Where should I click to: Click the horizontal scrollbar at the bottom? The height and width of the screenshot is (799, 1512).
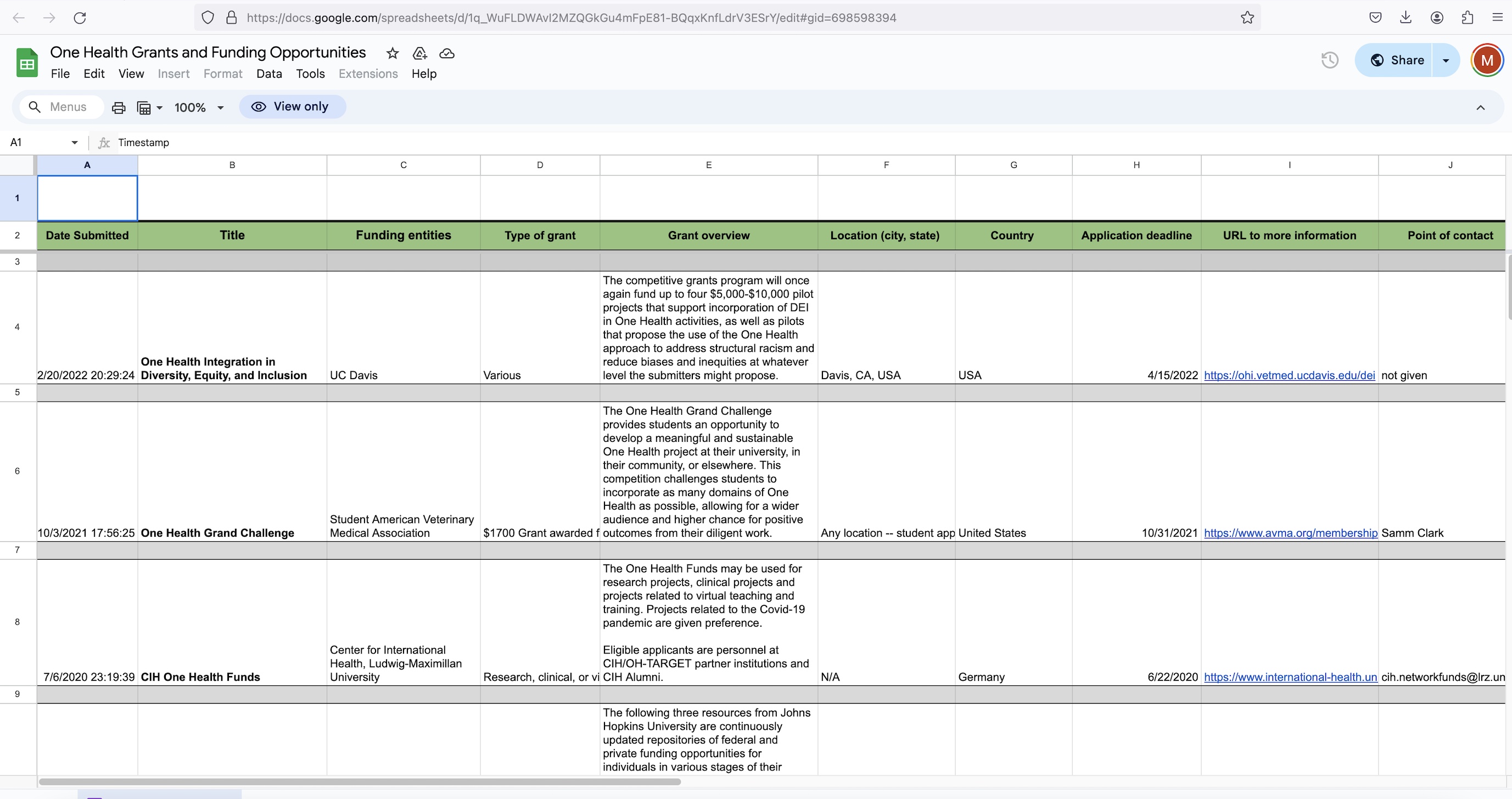pos(359,781)
